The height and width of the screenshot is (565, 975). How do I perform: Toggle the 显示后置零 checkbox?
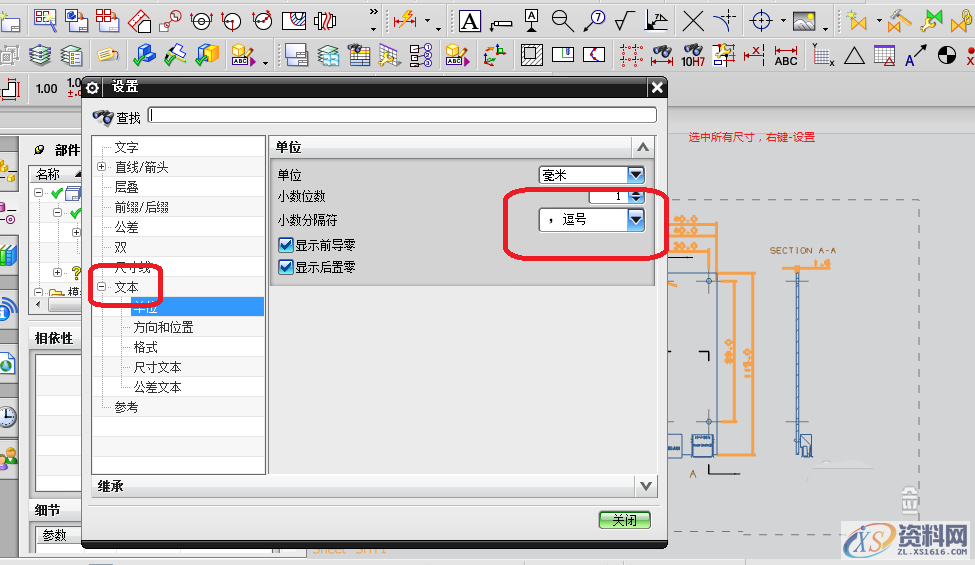285,267
